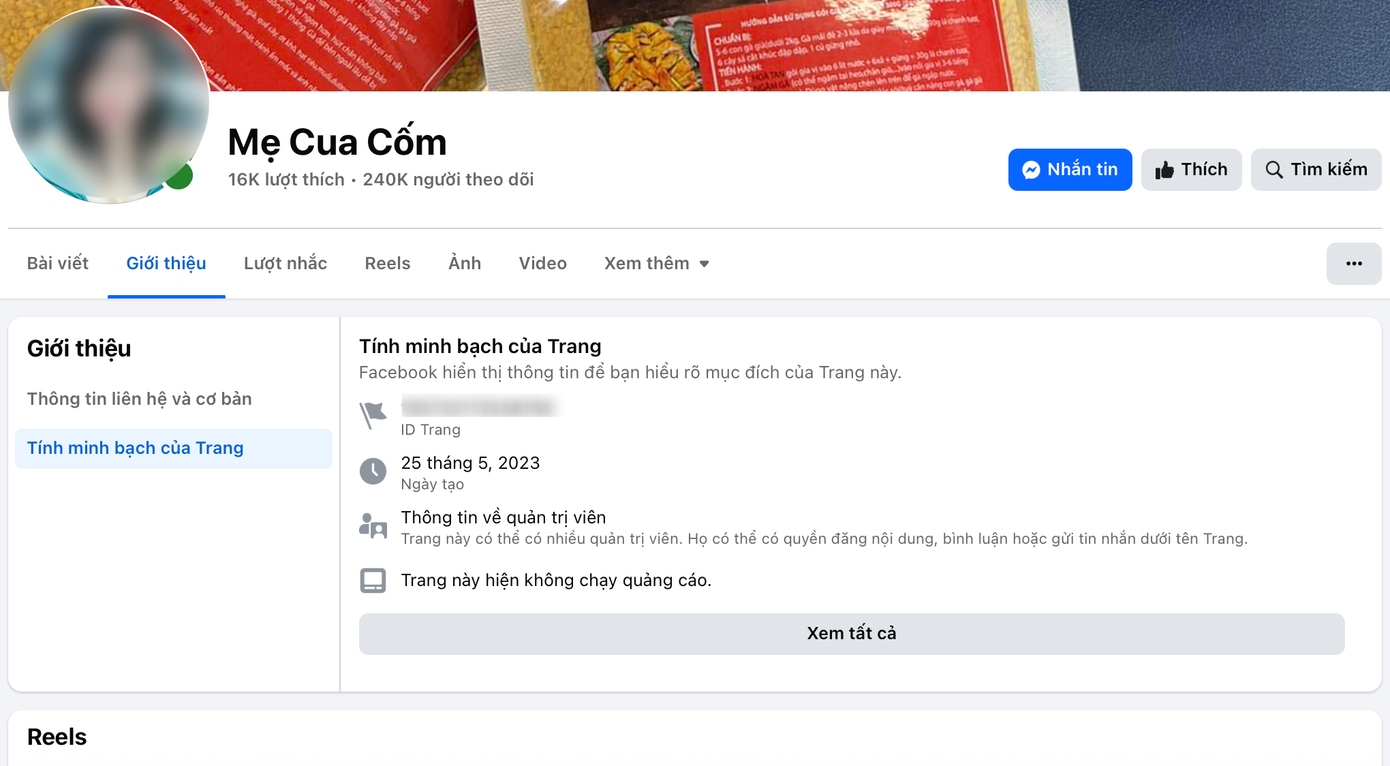Click the Messenger icon in Nhắn tin button
This screenshot has height=766, width=1390.
[x=1031, y=170]
